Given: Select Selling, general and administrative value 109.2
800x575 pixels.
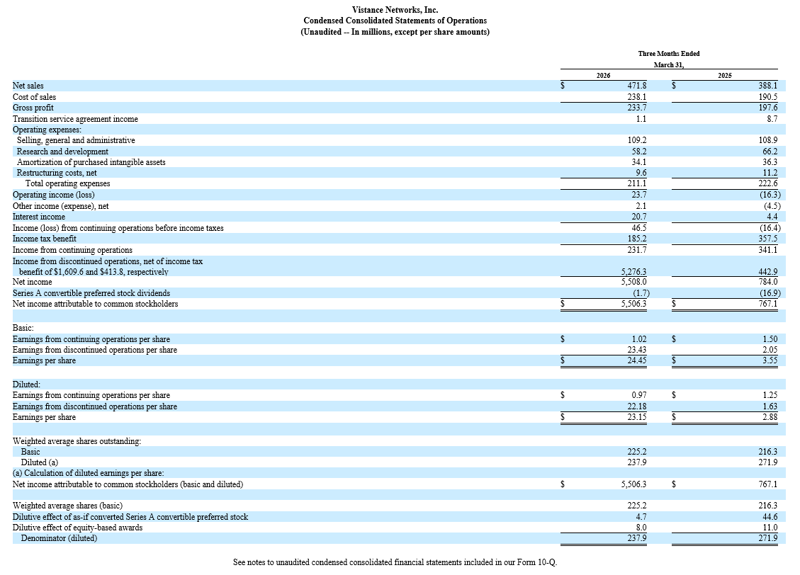Looking at the screenshot, I should (637, 140).
